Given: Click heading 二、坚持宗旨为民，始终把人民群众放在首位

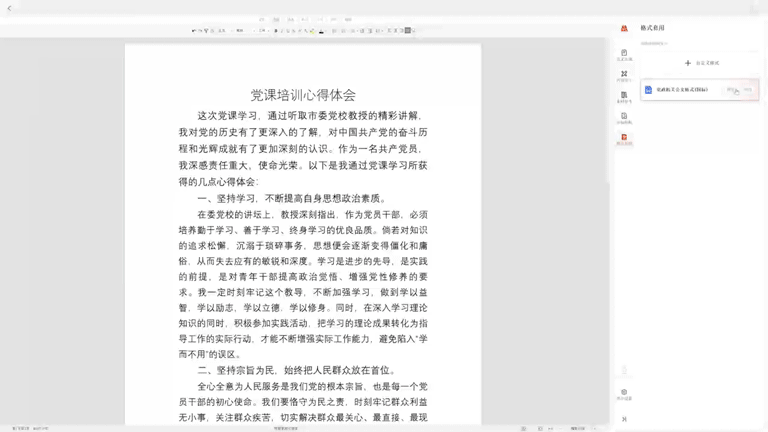Looking at the screenshot, I should [297, 370].
